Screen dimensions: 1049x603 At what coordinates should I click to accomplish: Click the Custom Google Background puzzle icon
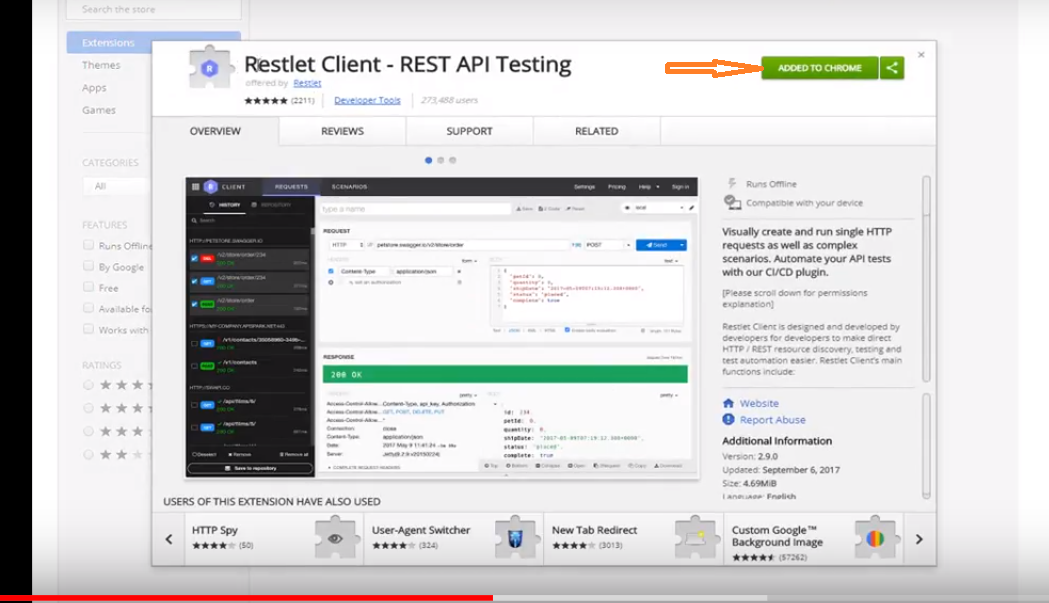pos(875,538)
